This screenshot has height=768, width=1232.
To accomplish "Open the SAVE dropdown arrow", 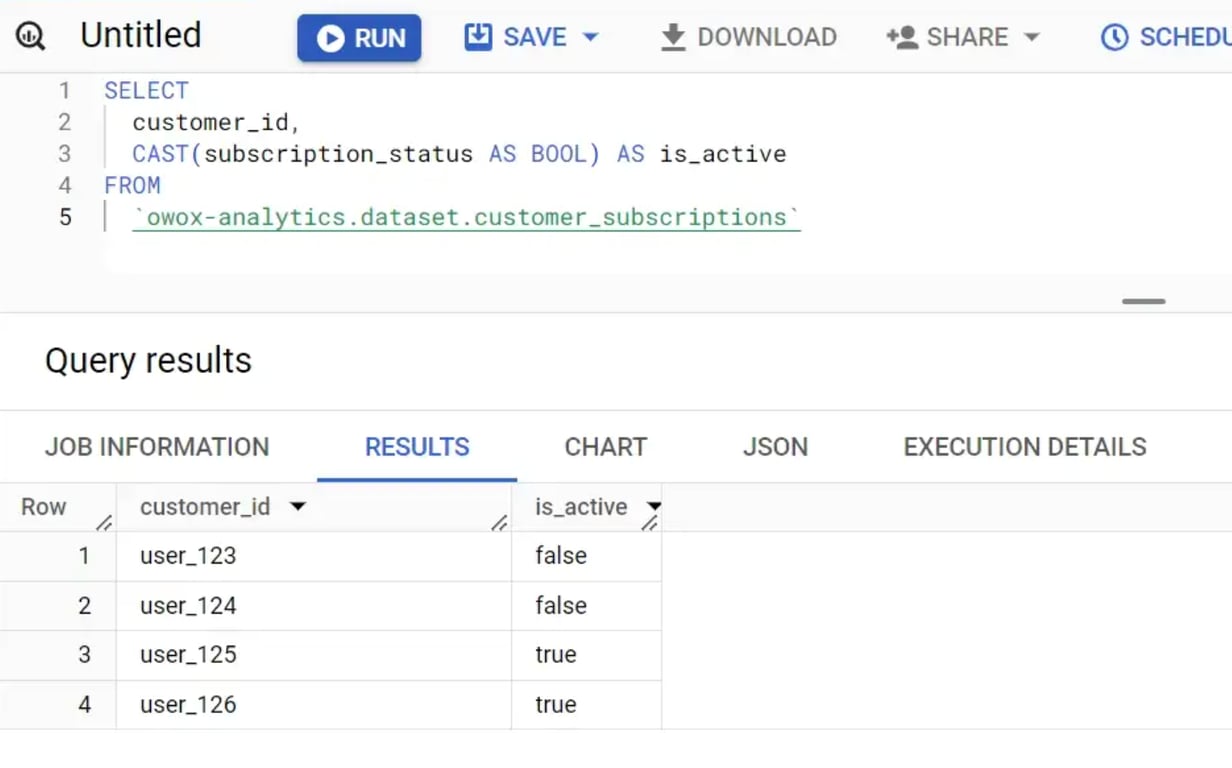I will tap(590, 37).
